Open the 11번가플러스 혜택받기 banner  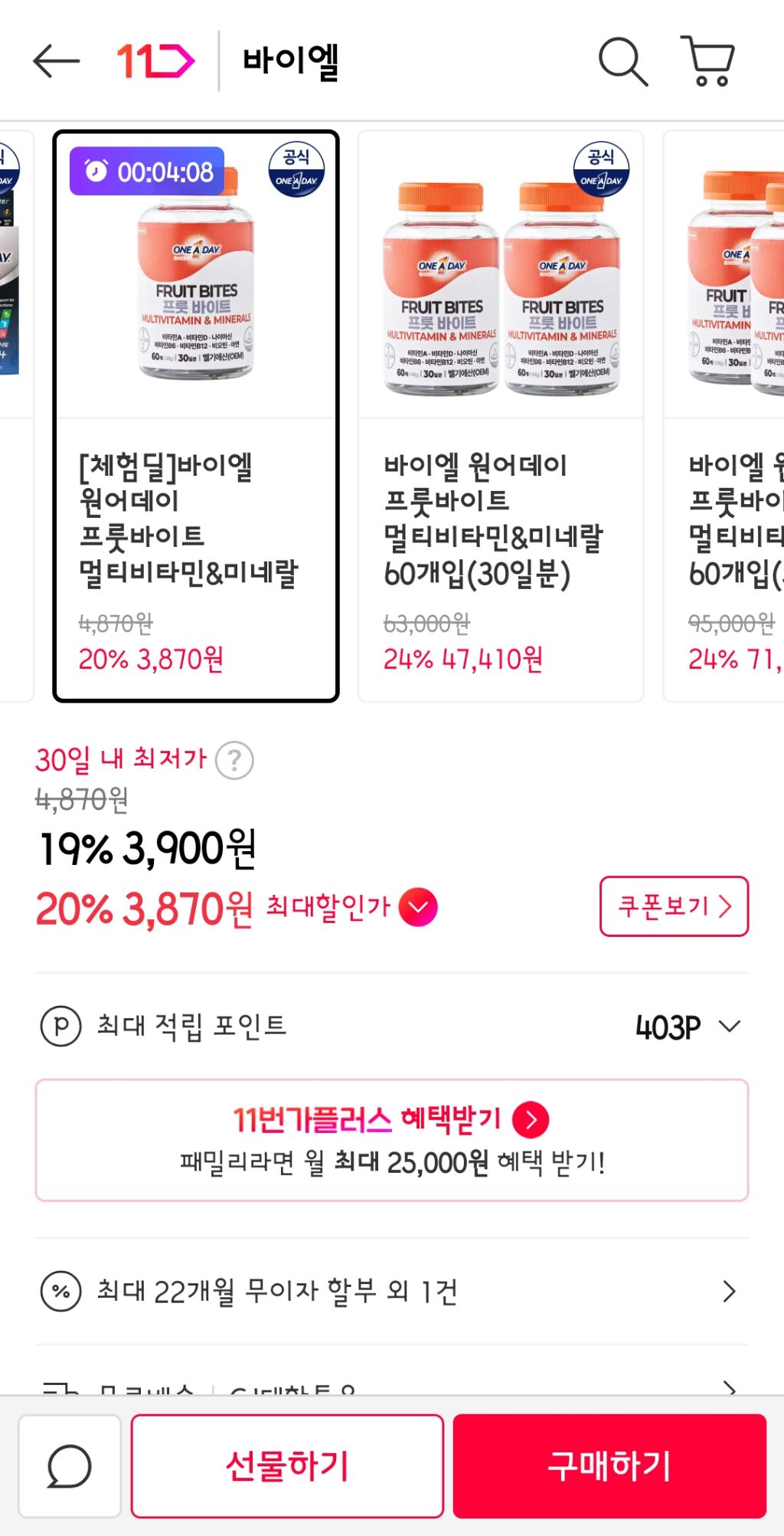391,1140
